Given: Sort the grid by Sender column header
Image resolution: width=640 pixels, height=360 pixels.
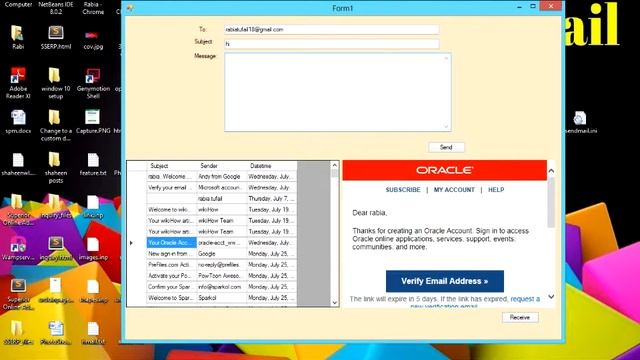Looking at the screenshot, I should 222,166.
